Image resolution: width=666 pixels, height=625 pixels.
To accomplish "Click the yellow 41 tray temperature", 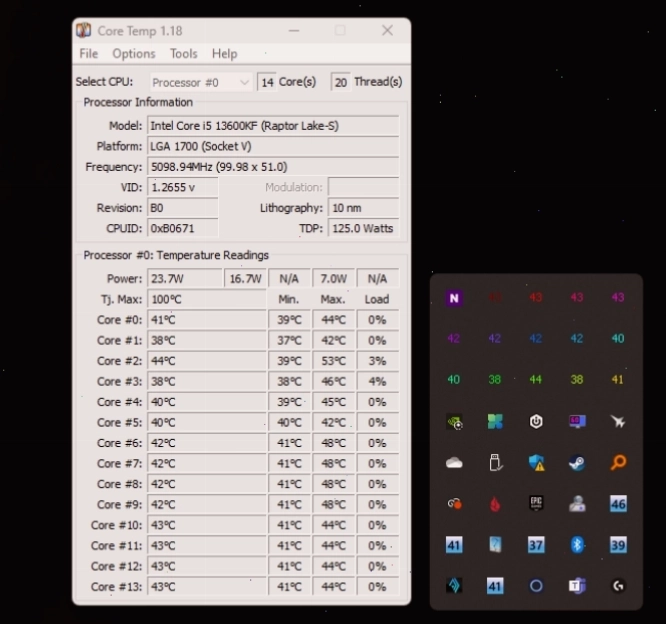I will coord(618,379).
